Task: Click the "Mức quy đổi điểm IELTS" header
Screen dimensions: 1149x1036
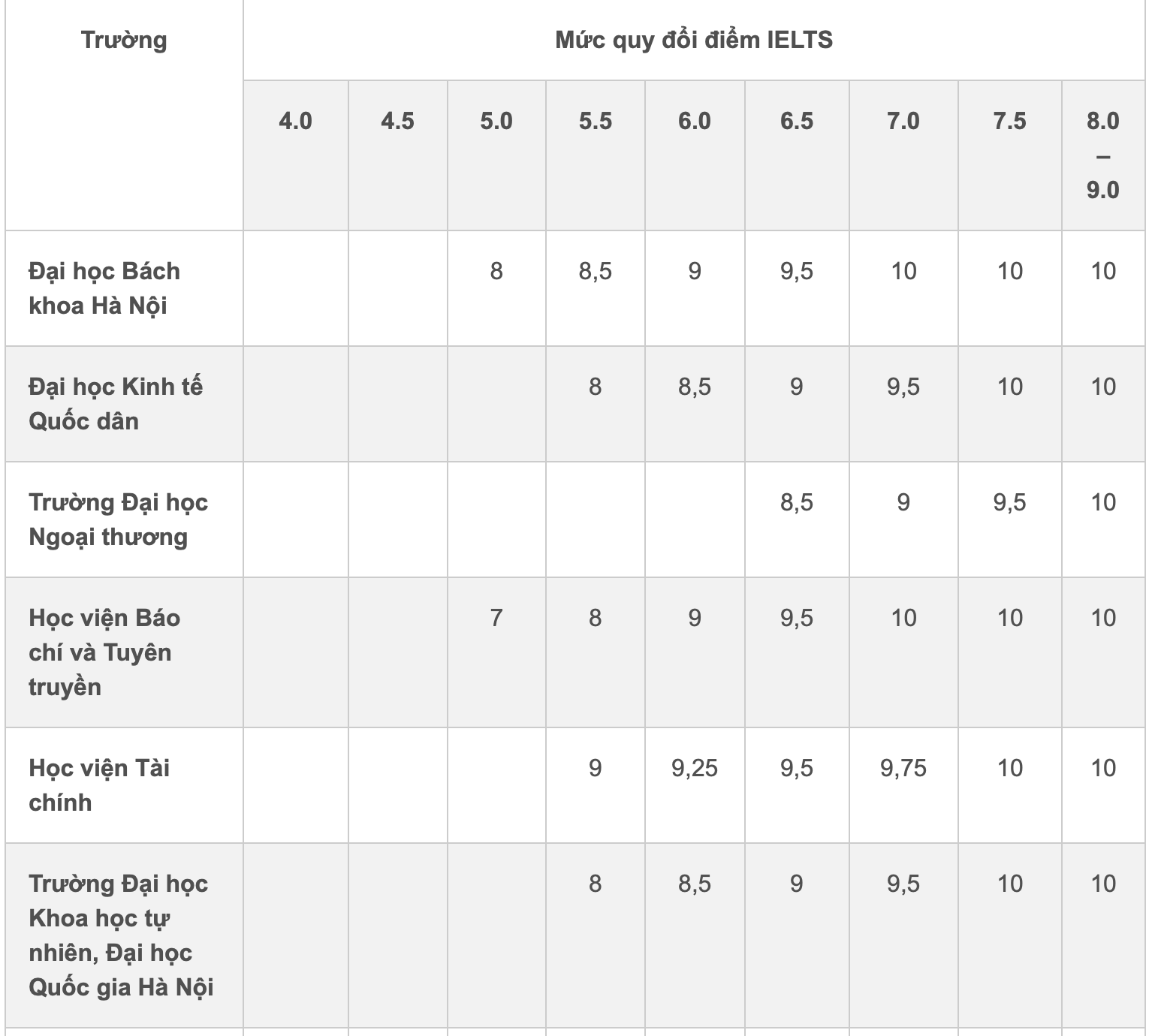Action: tap(694, 40)
